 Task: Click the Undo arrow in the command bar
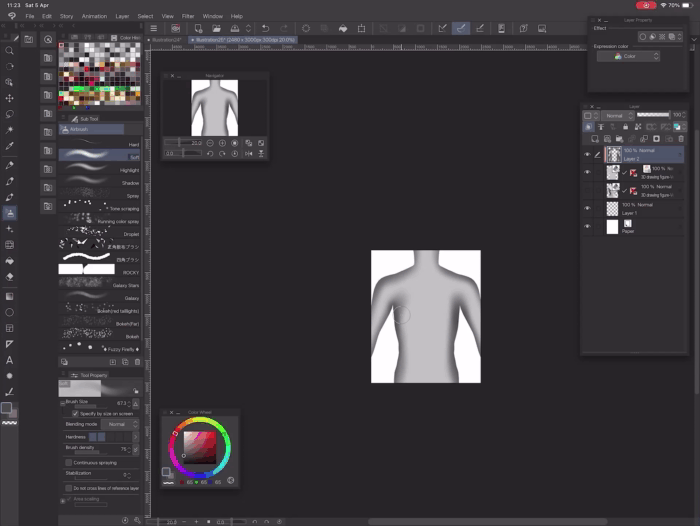(265, 29)
